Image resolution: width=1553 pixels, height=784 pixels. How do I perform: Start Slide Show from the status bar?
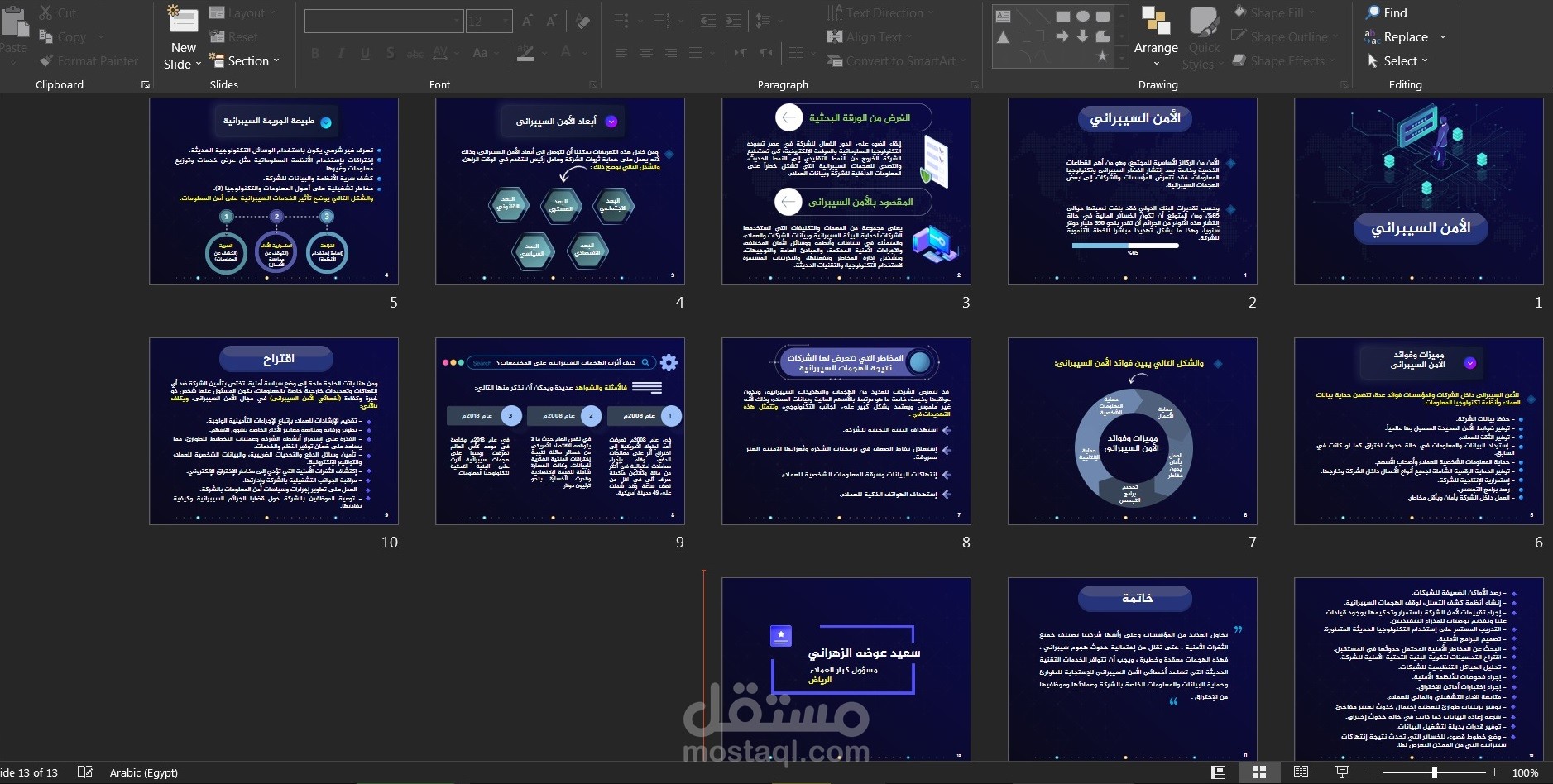pos(1340,772)
